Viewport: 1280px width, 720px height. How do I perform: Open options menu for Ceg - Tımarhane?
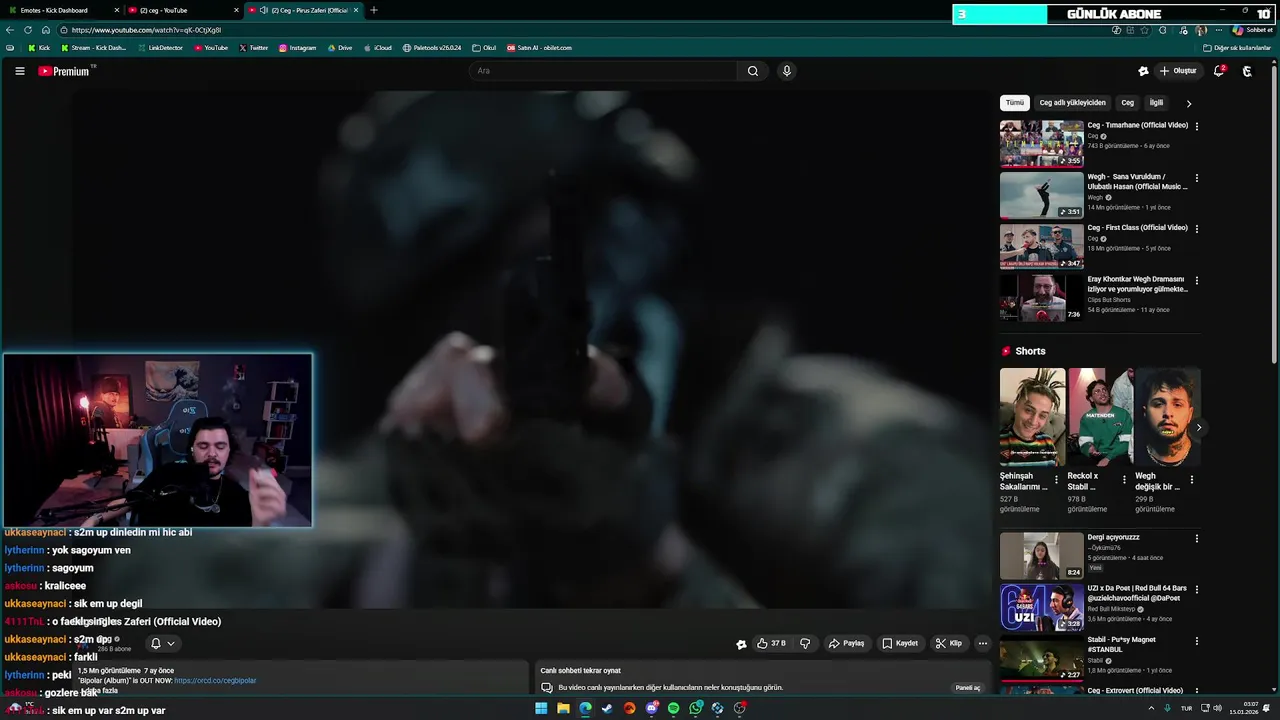[1196, 126]
